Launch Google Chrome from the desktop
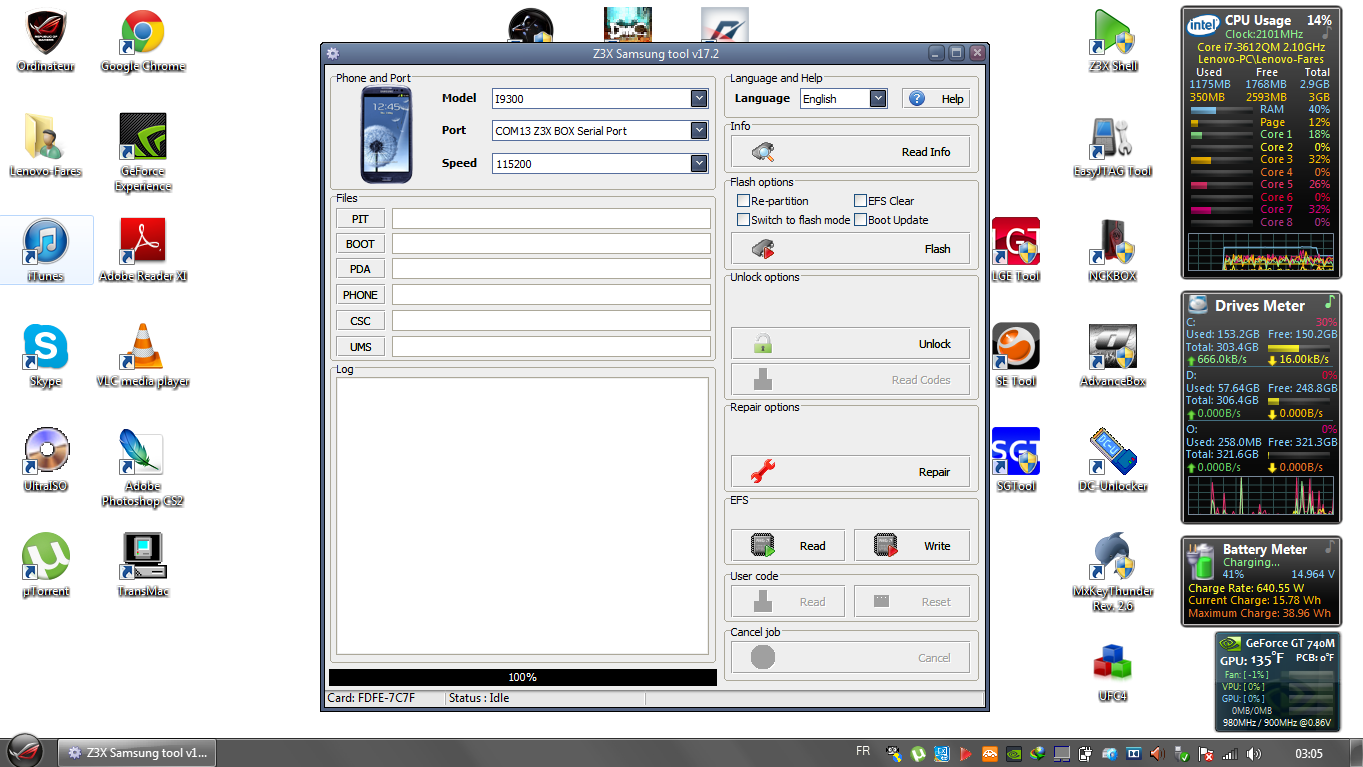The width and height of the screenshot is (1363, 767). click(x=143, y=41)
